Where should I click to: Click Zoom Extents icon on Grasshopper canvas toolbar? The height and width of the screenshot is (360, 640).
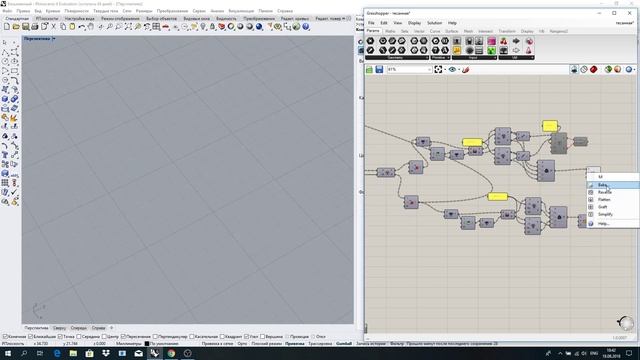(x=438, y=70)
